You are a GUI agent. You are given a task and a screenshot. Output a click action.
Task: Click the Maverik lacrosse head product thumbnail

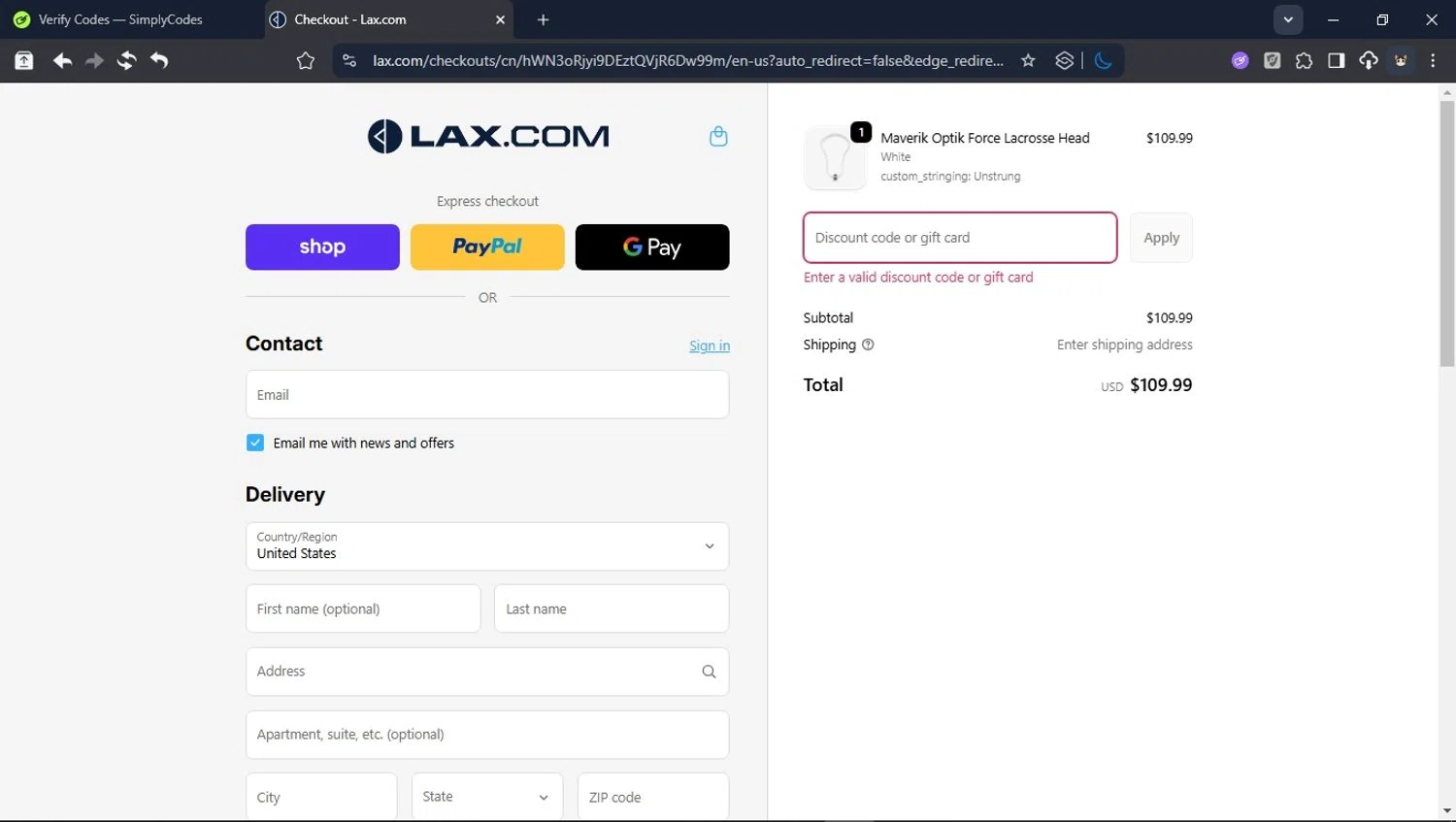pos(835,157)
